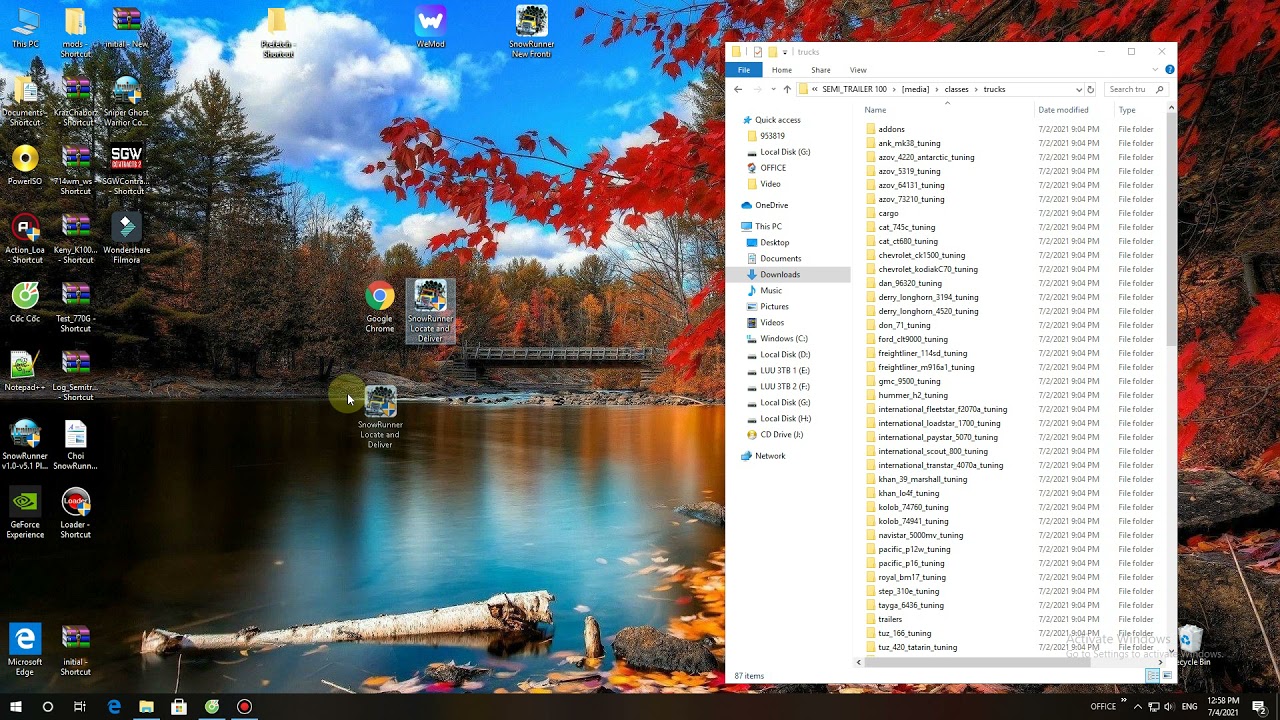Open the Notepad++ desktop icon
The image size is (1280, 720).
[x=25, y=370]
